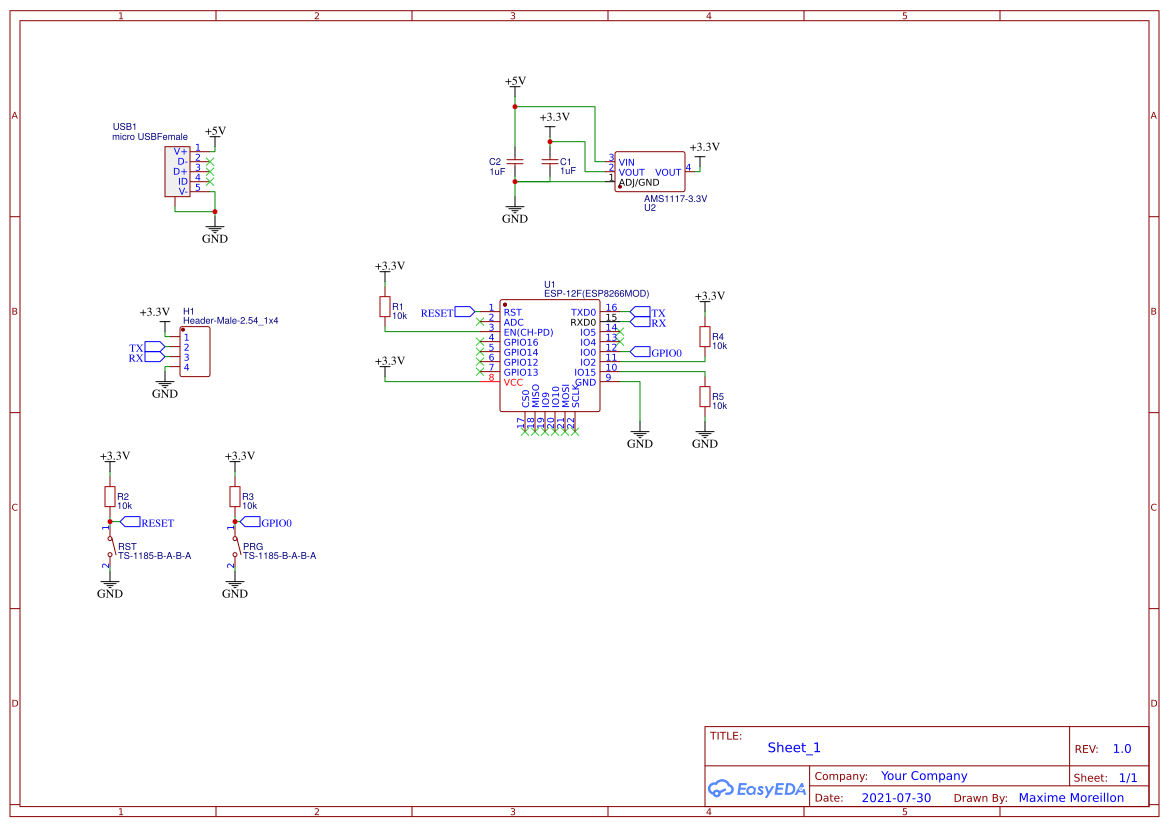This screenshot has width=1169, height=827.
Task: Select resistor R2 above the RST button
Action: coord(109,497)
